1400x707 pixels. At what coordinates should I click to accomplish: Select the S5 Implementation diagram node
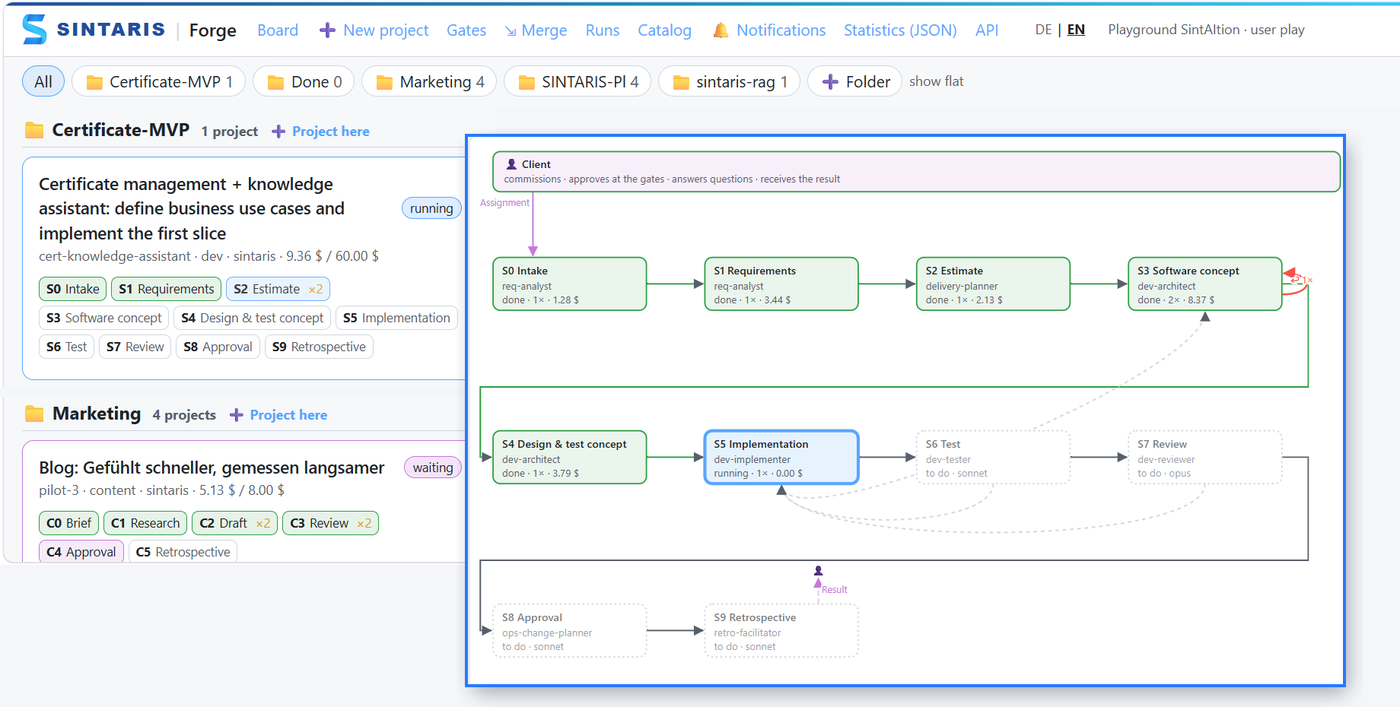click(x=781, y=457)
